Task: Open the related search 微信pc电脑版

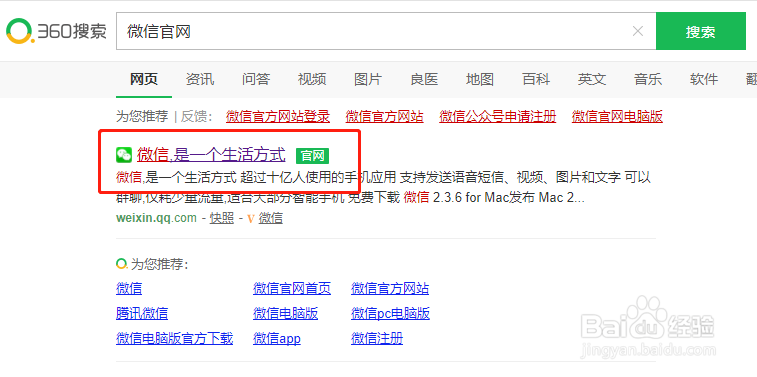Action: (391, 314)
